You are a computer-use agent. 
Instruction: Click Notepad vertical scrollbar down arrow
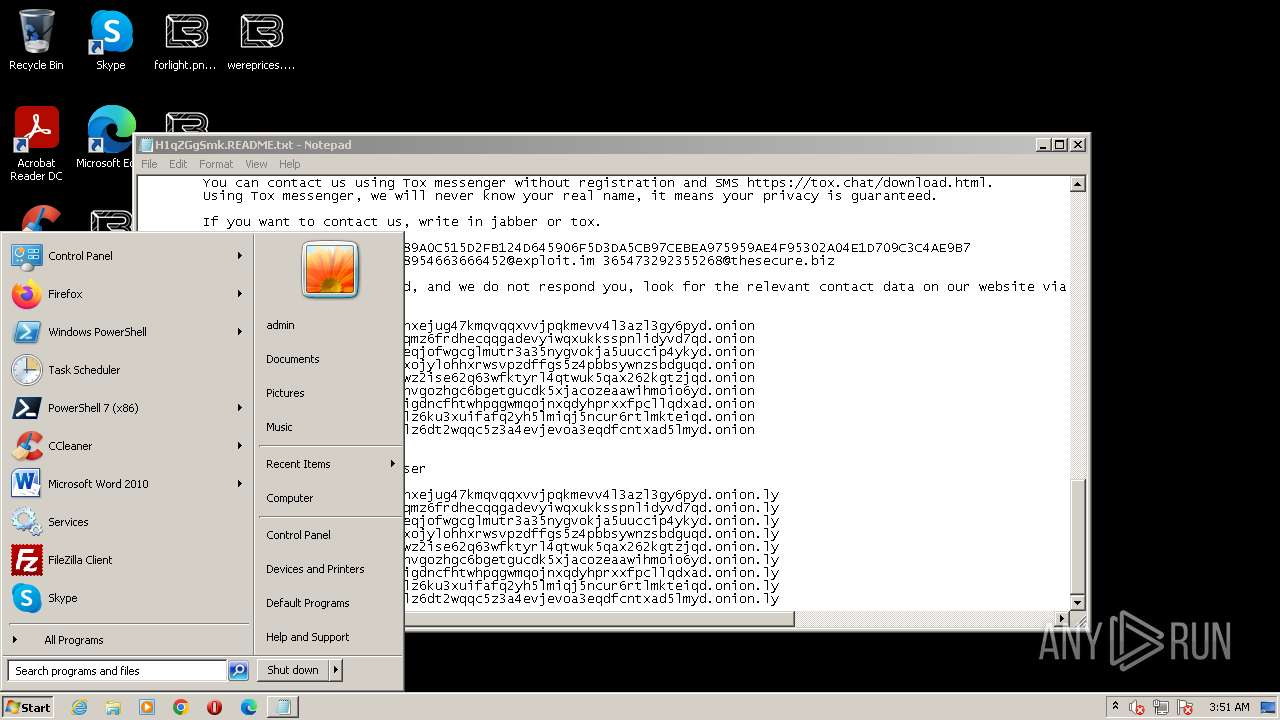click(1077, 603)
